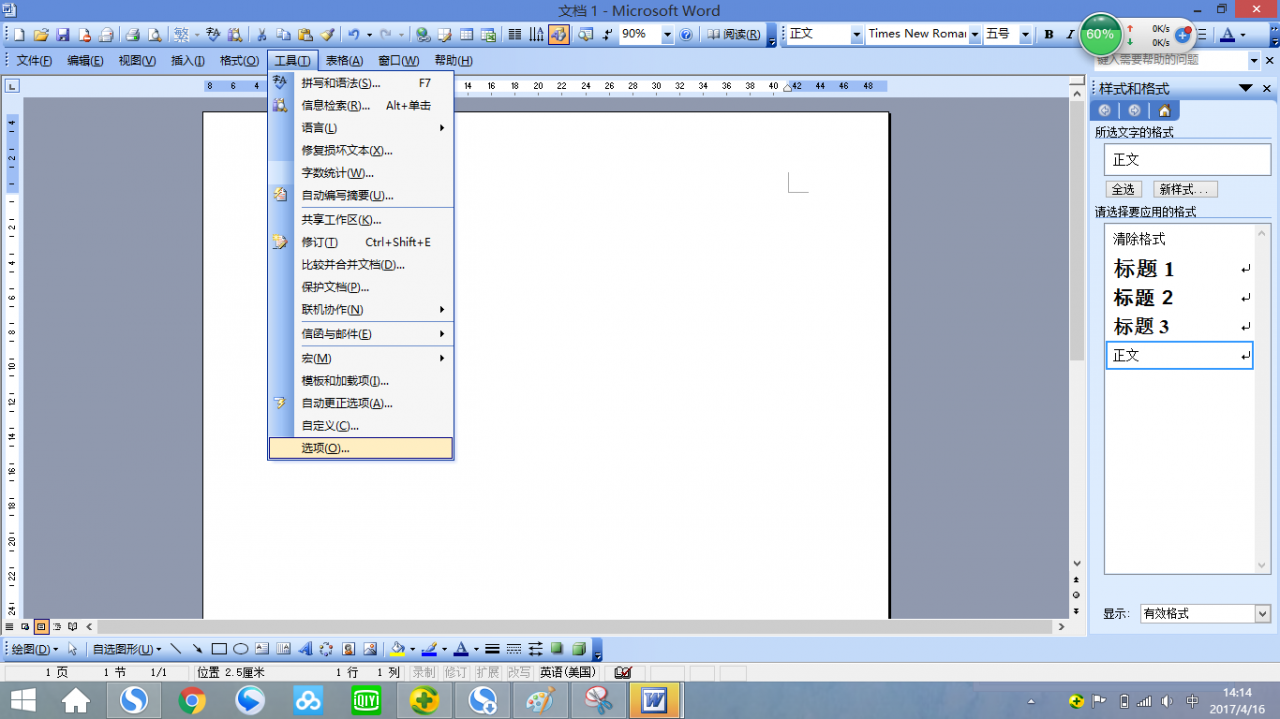Apply the 标题 1 style
This screenshot has height=719, width=1280.
pos(1179,269)
